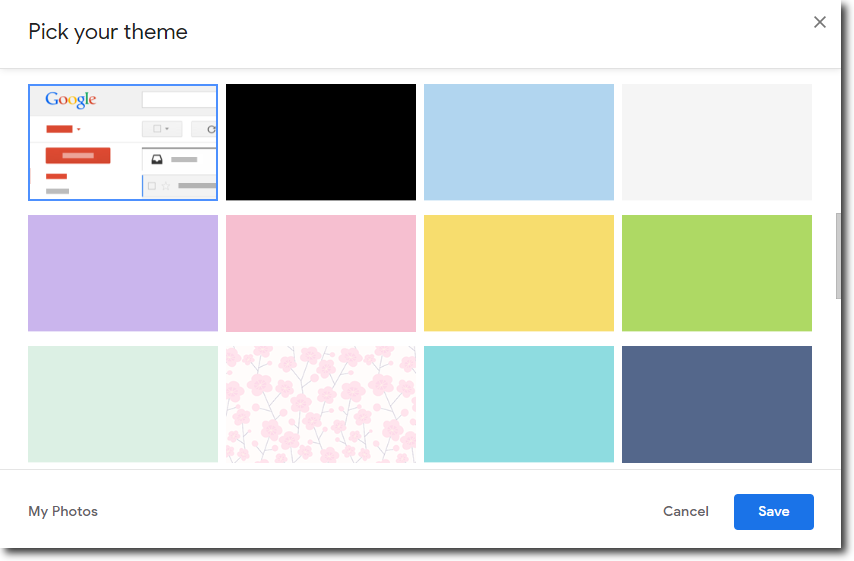Click the scrollbar track above the thumb
This screenshot has width=854, height=561.
(x=839, y=140)
